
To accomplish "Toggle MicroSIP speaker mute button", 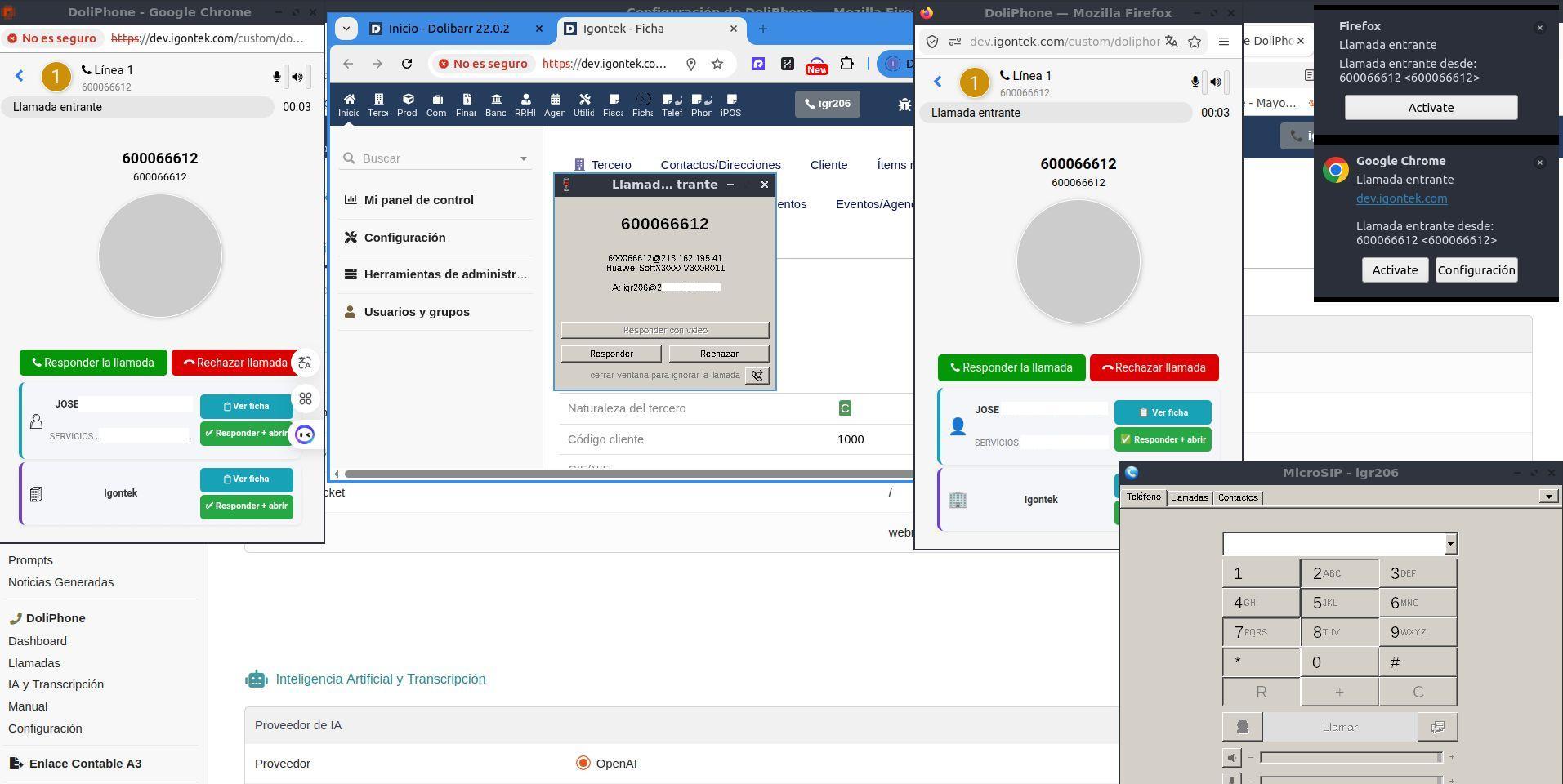I will click(x=1232, y=758).
